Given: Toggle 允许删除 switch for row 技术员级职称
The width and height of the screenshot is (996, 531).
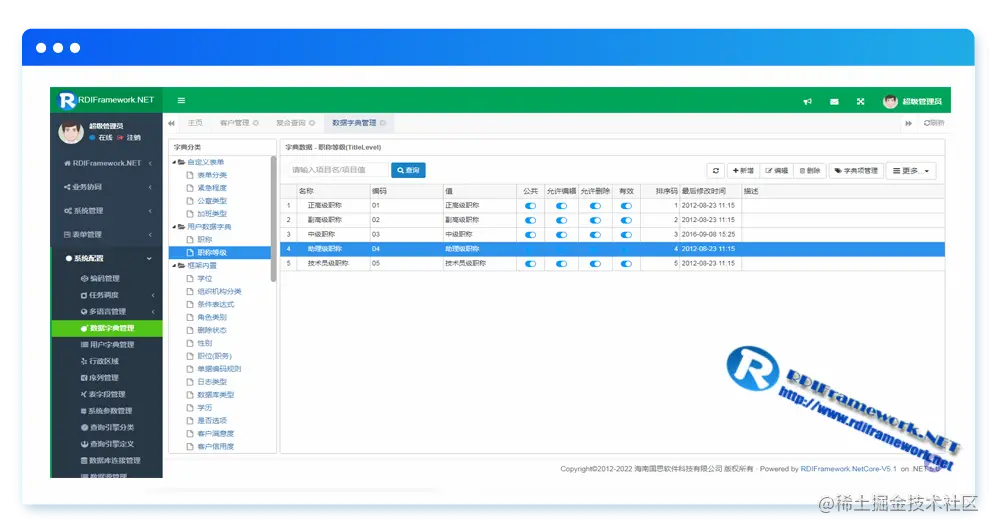Looking at the screenshot, I should click(595, 264).
